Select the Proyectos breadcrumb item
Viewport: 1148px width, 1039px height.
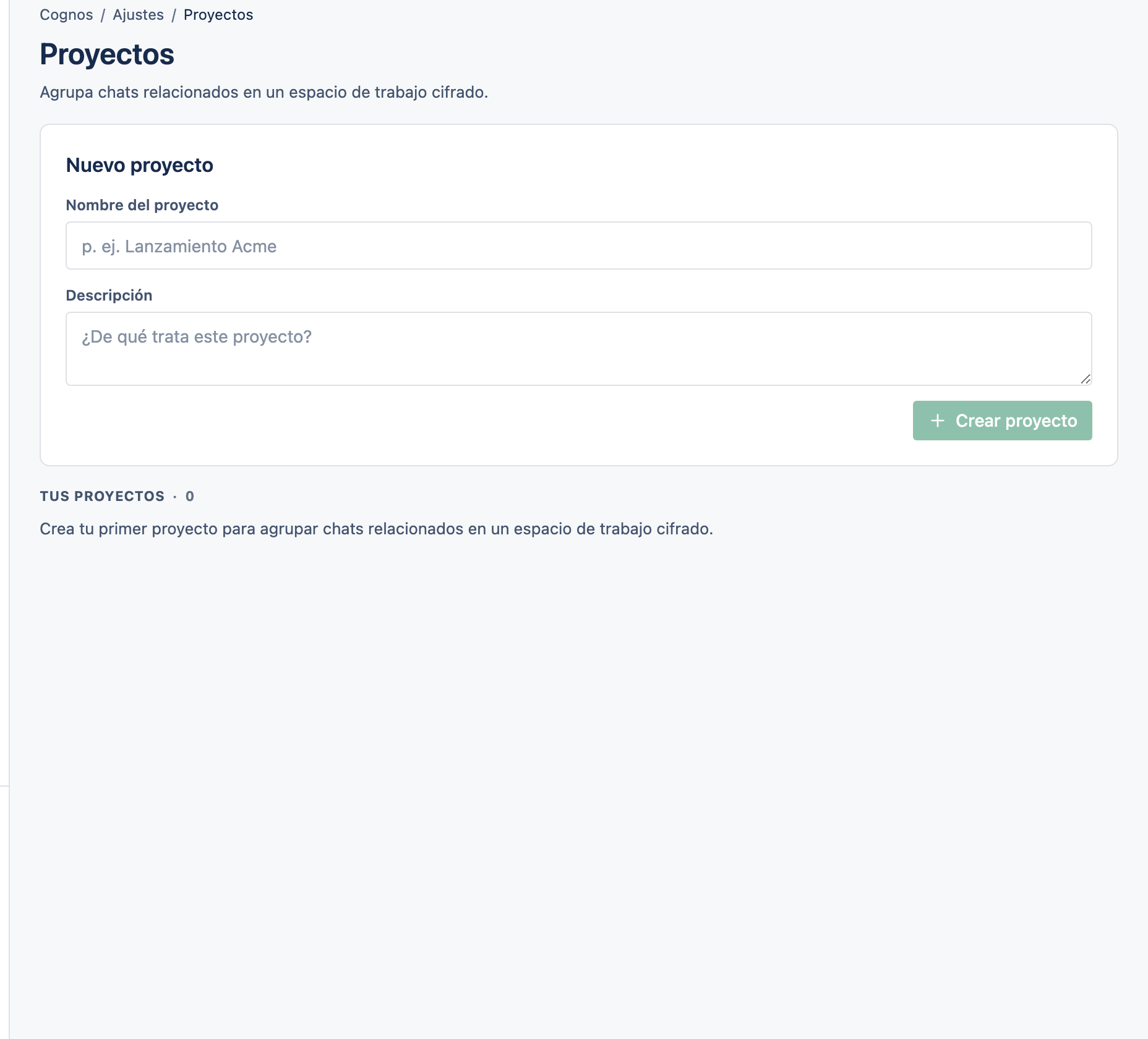tap(218, 15)
